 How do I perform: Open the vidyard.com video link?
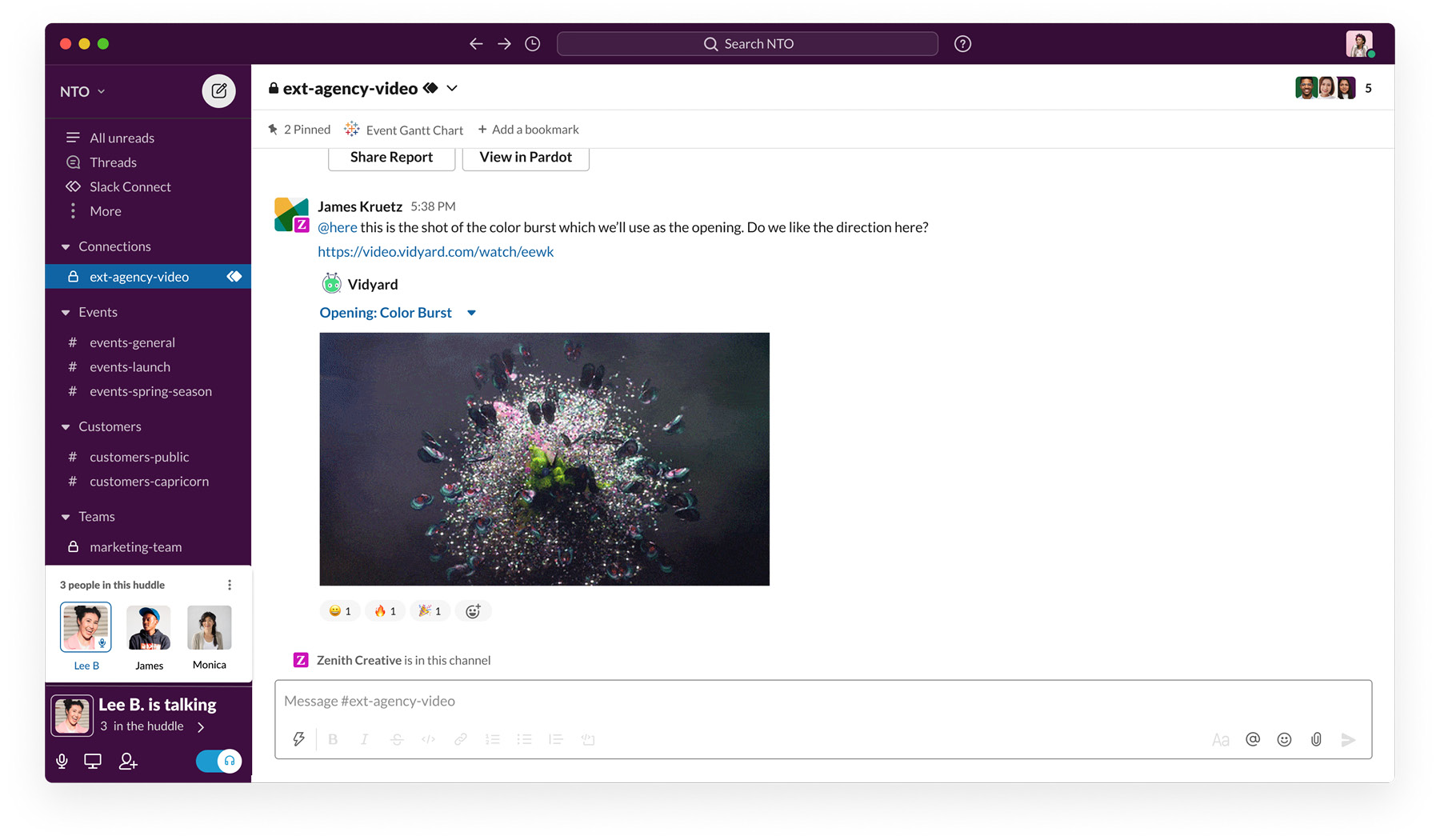[435, 252]
